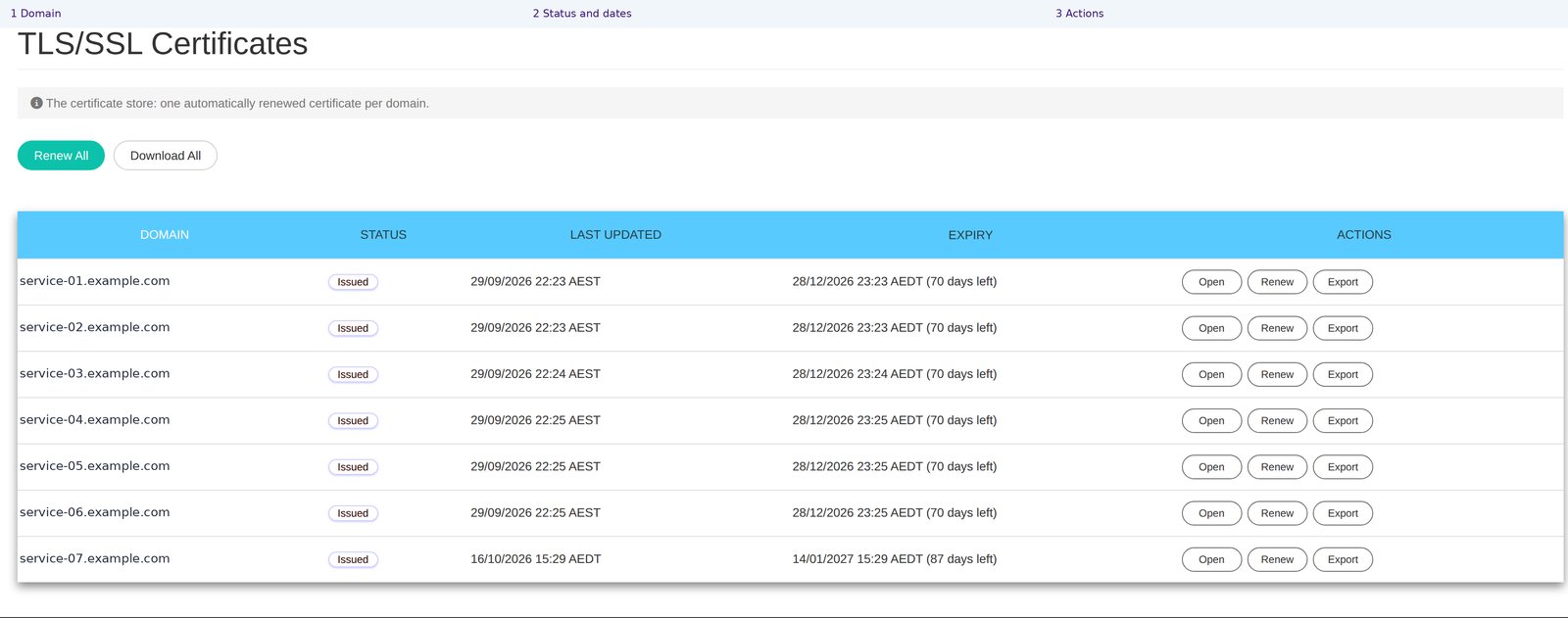The width and height of the screenshot is (1568, 618).
Task: Renew the service-07.example.com certificate
Action: 1277,559
